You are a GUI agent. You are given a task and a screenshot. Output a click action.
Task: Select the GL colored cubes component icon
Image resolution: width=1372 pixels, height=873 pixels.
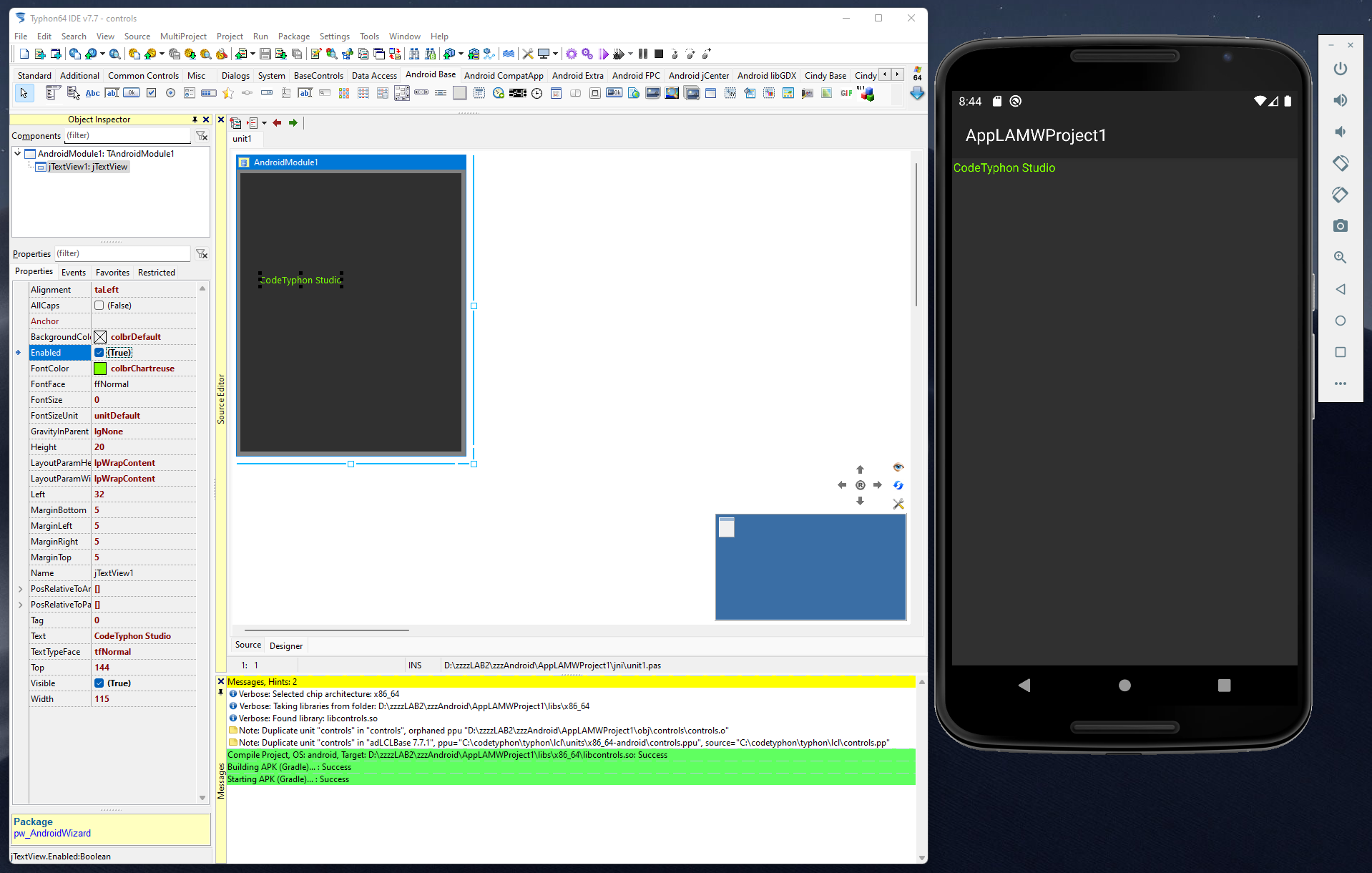click(866, 93)
